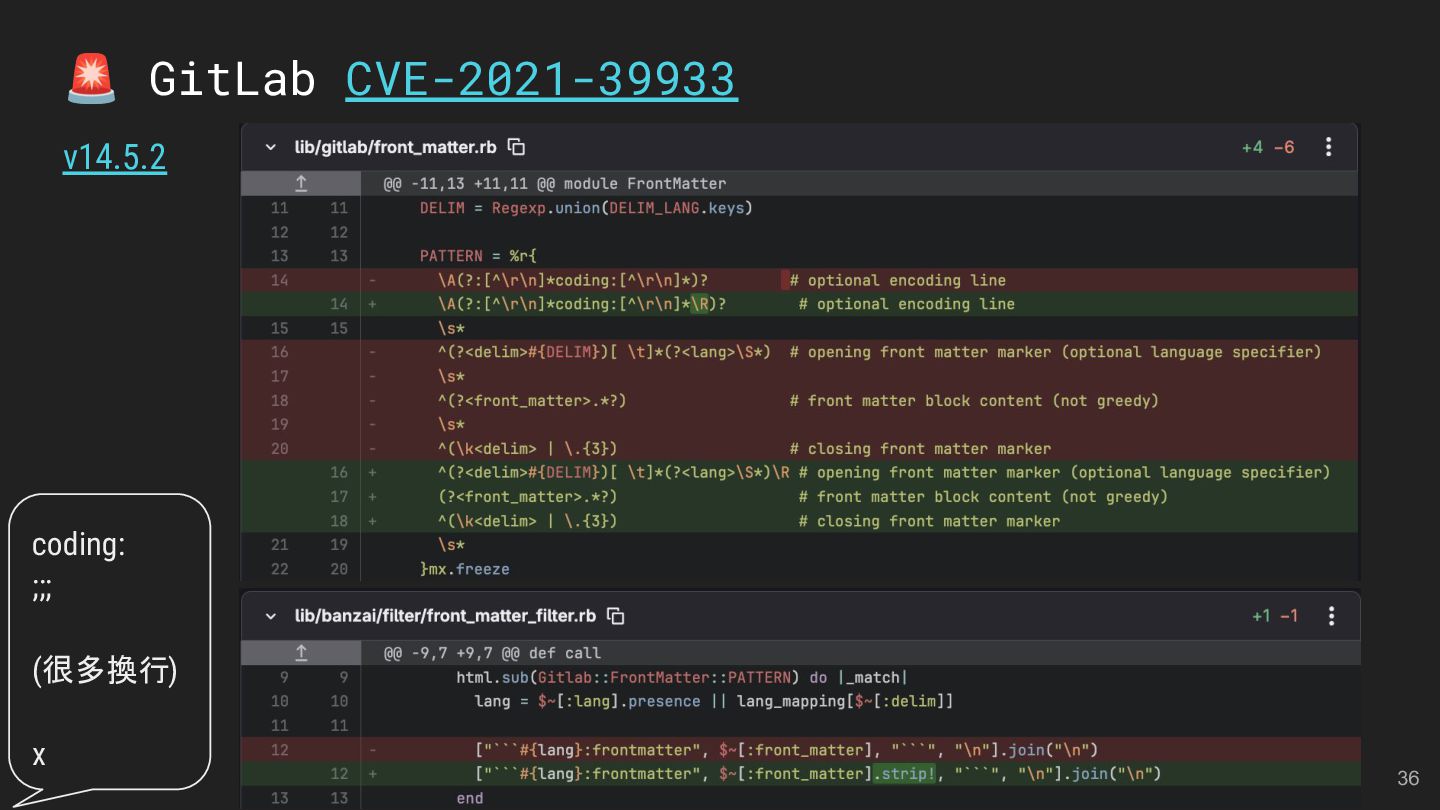Image resolution: width=1440 pixels, height=810 pixels.
Task: Click hunk header 'module FrontMatter'
Action: point(555,184)
